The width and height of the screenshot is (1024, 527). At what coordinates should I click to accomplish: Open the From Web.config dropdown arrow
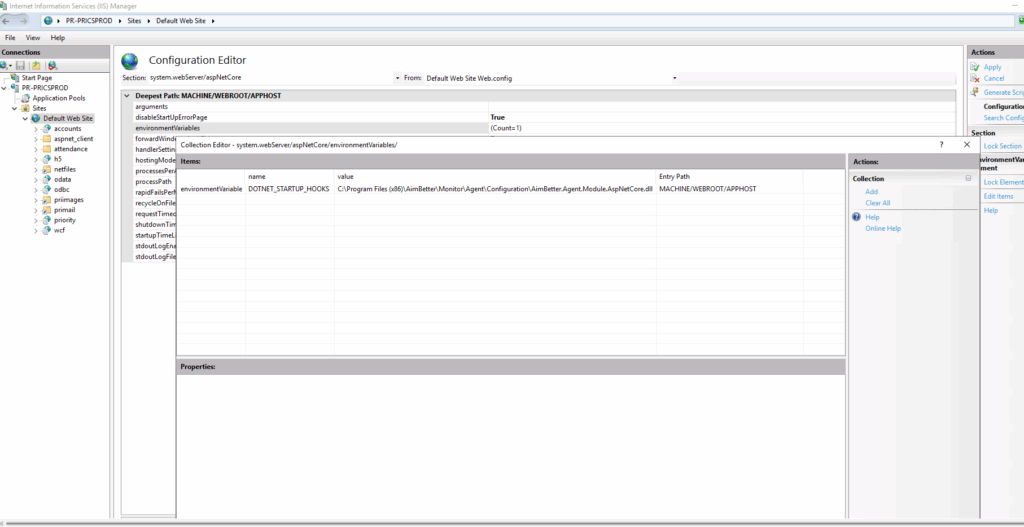(674, 78)
